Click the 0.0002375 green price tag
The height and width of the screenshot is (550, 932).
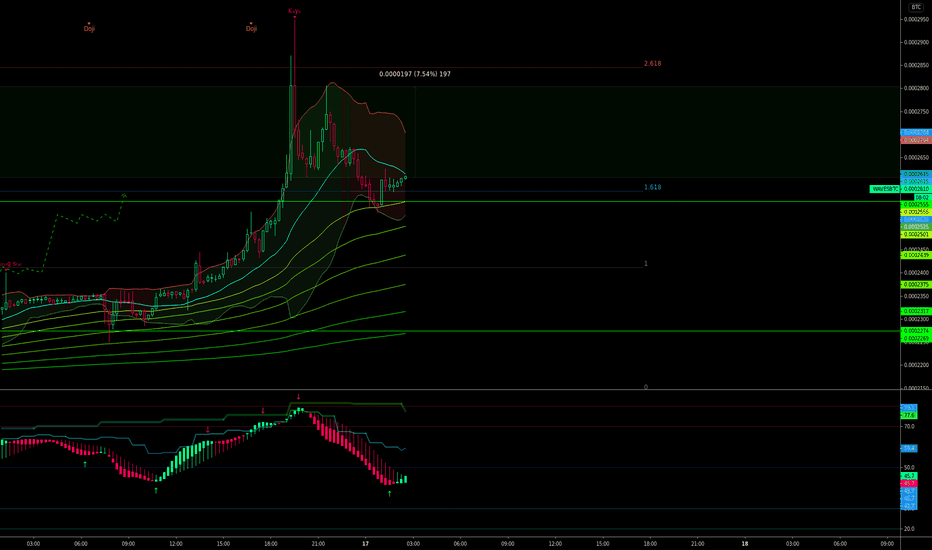tap(916, 285)
